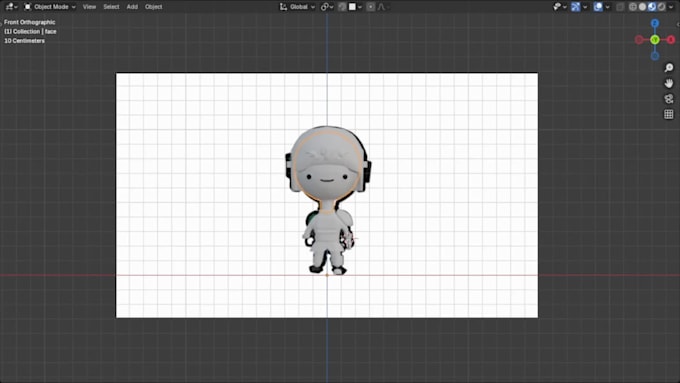The width and height of the screenshot is (680, 383).
Task: Open the Object menu
Action: tap(154, 7)
